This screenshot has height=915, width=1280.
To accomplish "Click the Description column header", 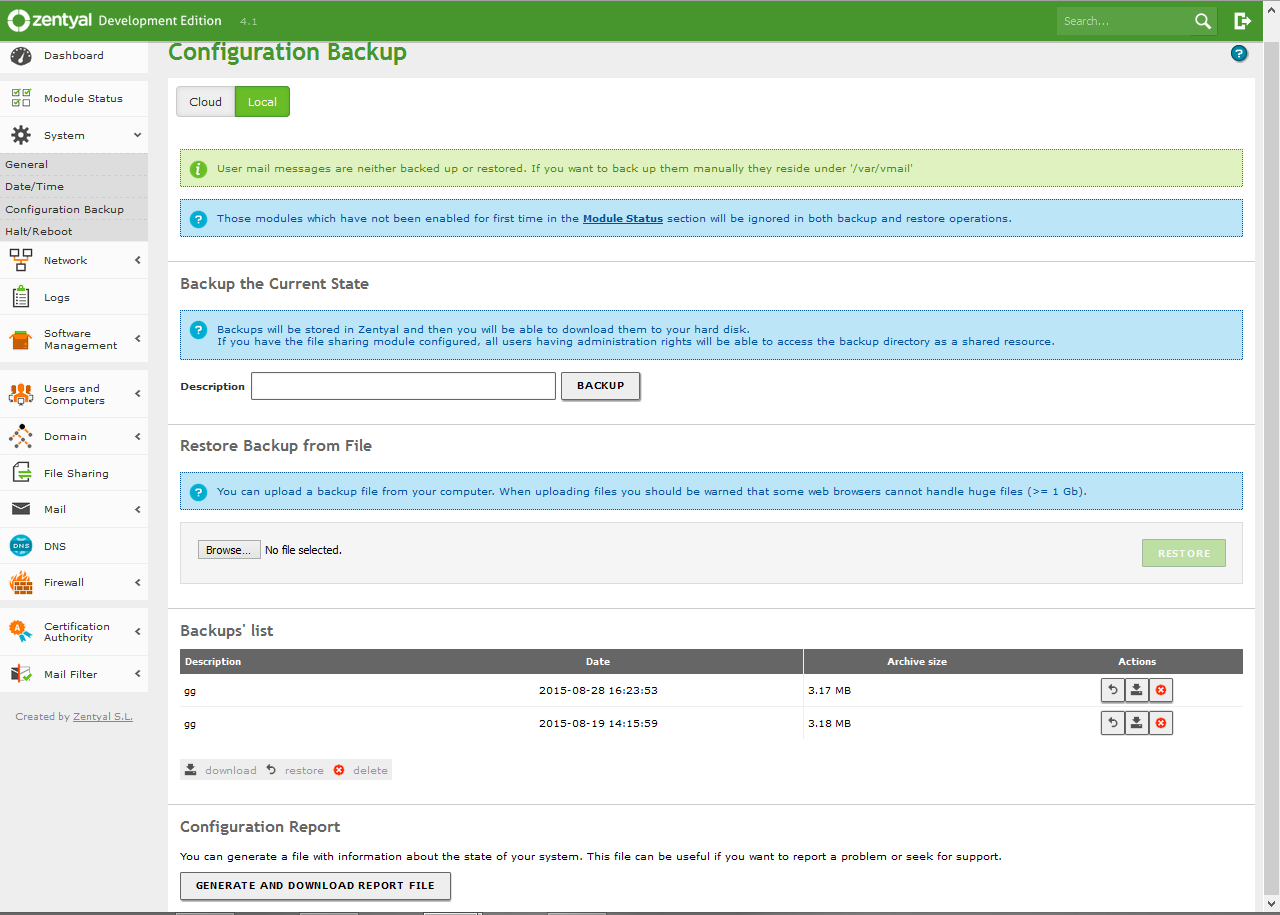I will pos(213,662).
